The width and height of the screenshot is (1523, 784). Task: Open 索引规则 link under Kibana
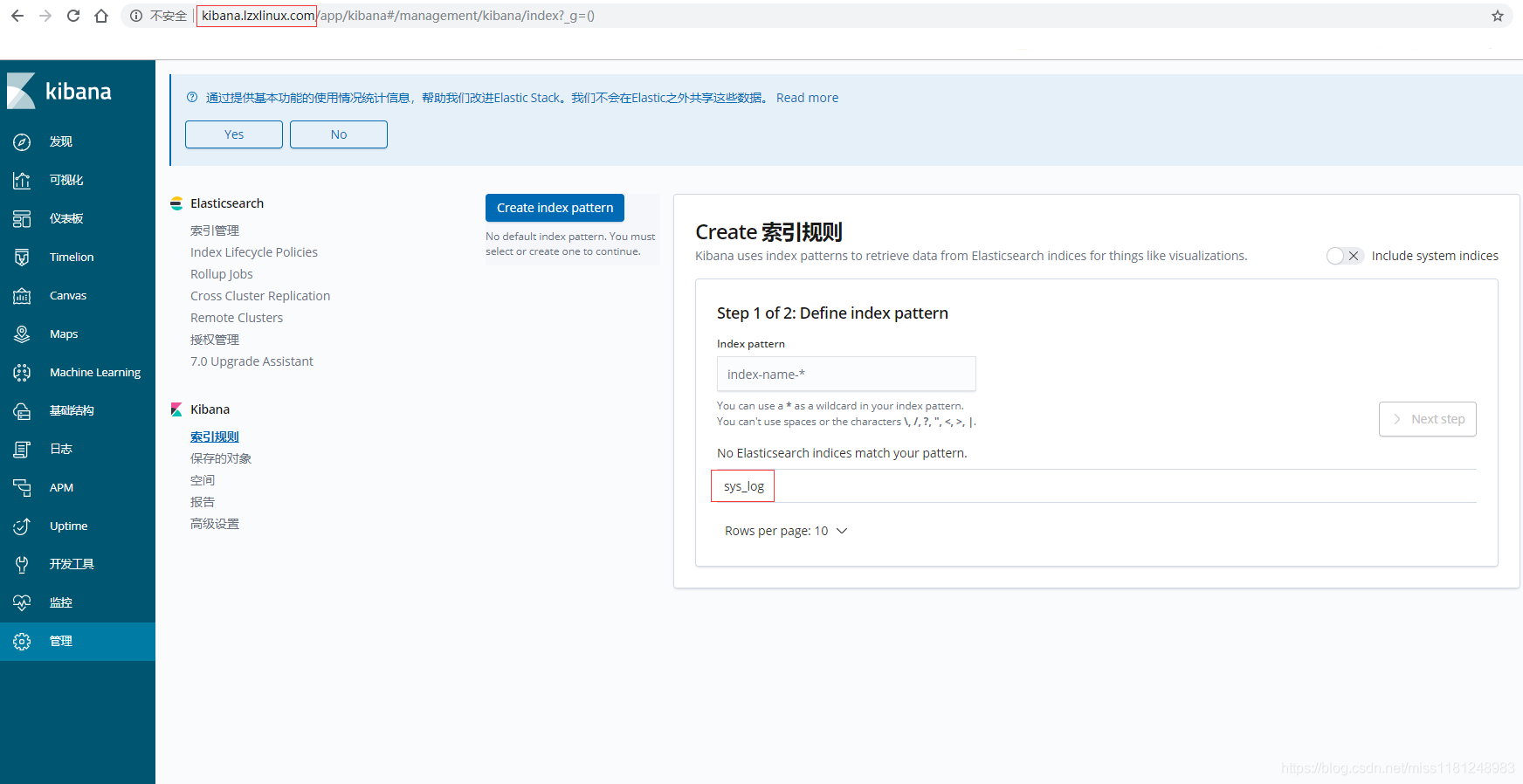215,437
